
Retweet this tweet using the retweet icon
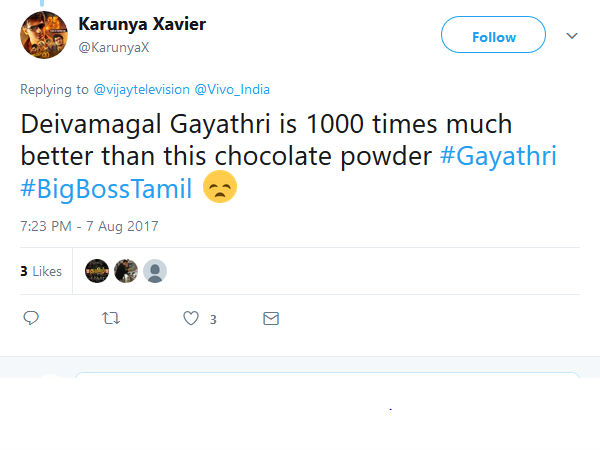(111, 319)
